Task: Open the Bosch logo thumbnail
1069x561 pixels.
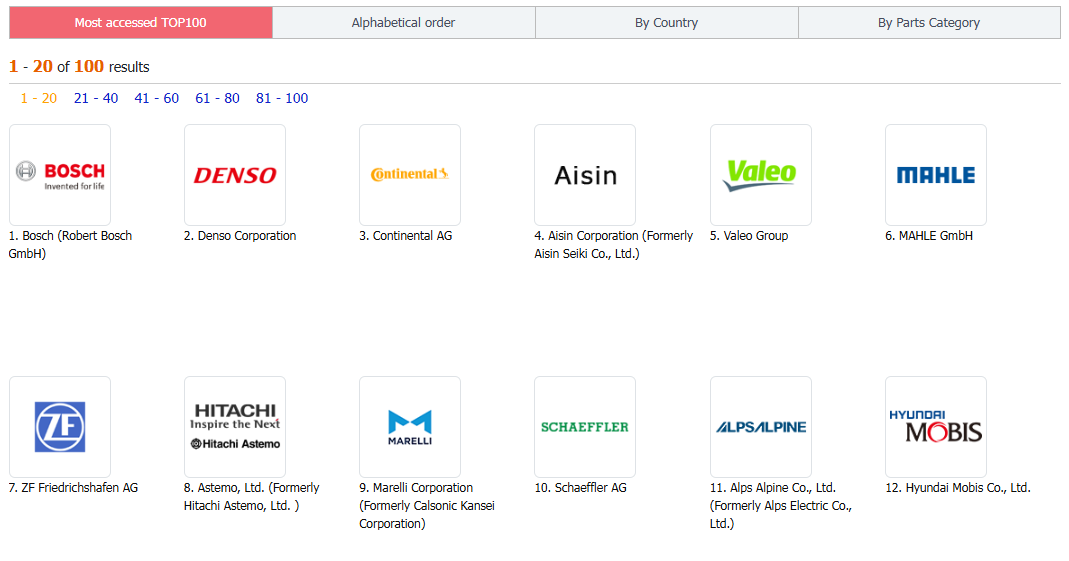Action: coord(60,175)
